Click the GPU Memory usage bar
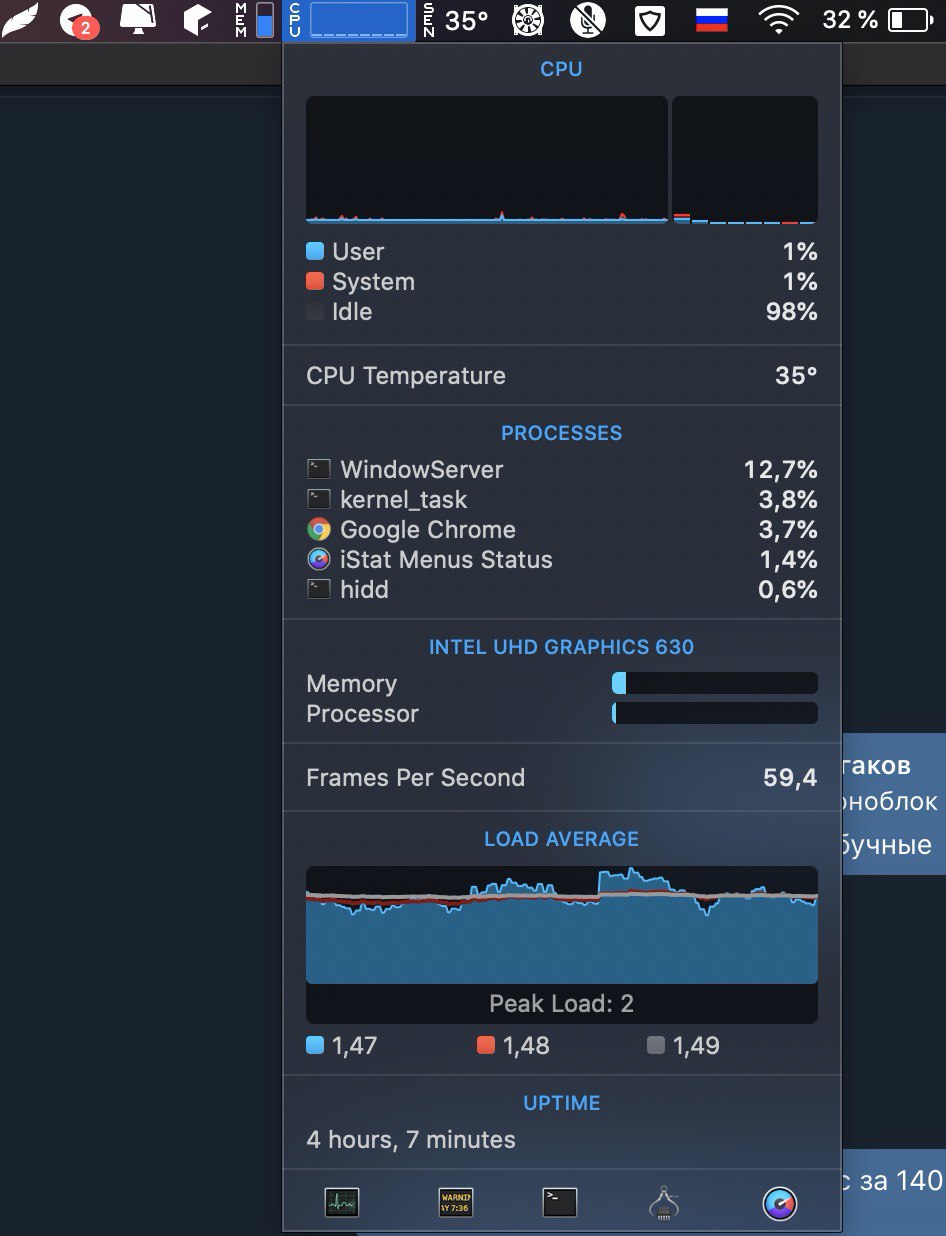This screenshot has height=1236, width=946. 715,683
